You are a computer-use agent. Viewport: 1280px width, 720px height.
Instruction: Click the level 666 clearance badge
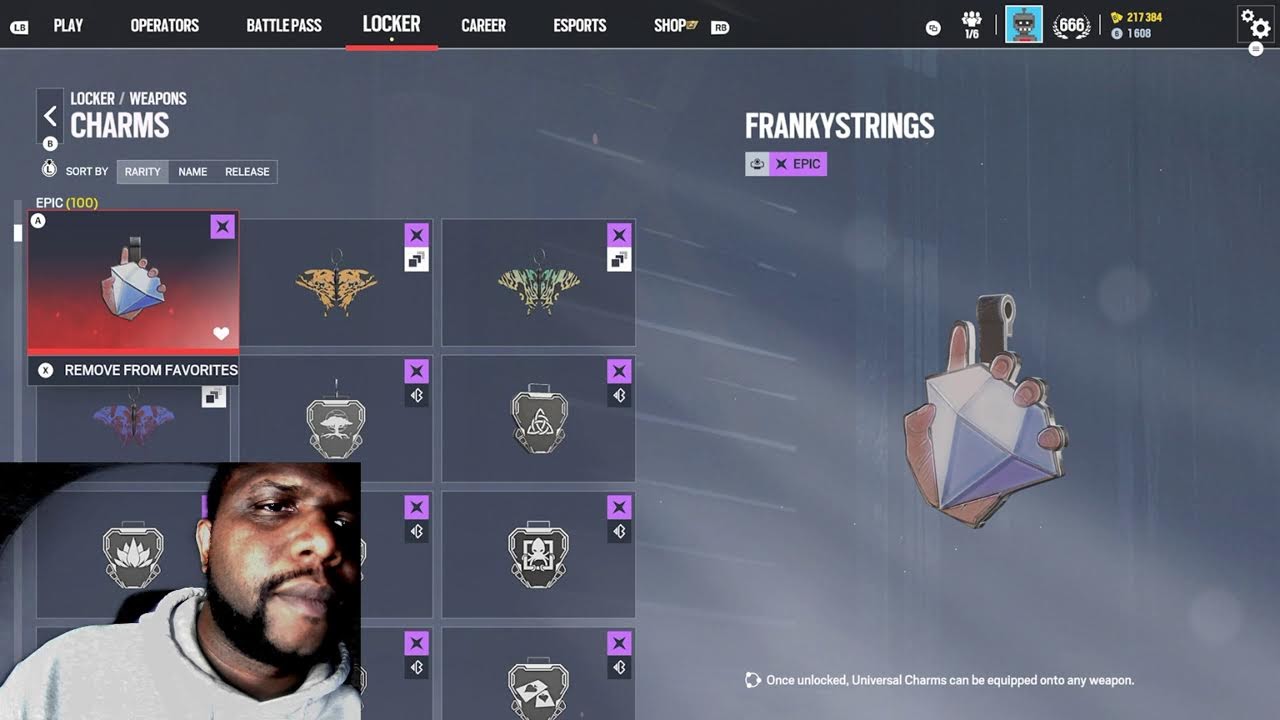(1071, 25)
